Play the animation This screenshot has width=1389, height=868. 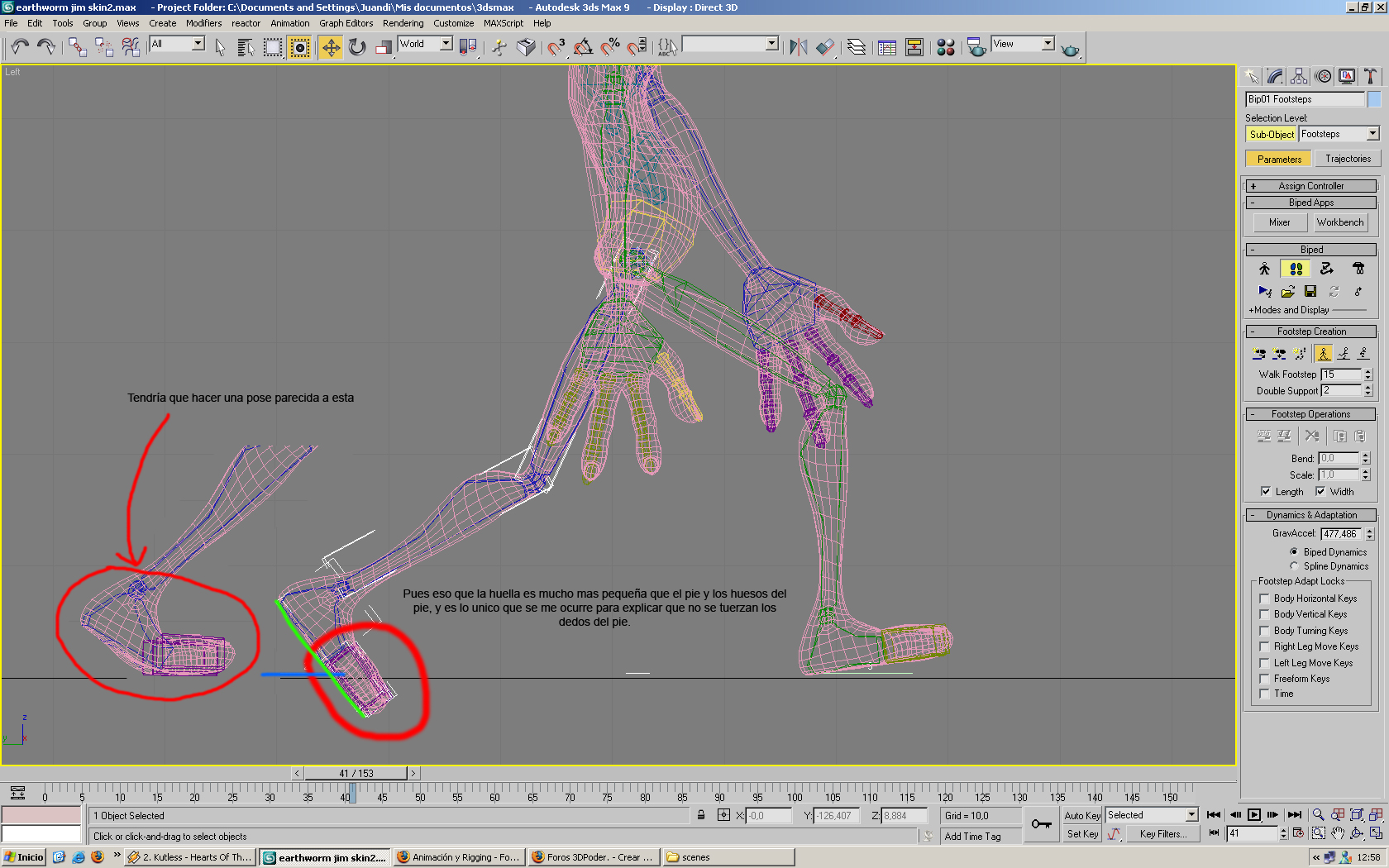click(x=1254, y=815)
